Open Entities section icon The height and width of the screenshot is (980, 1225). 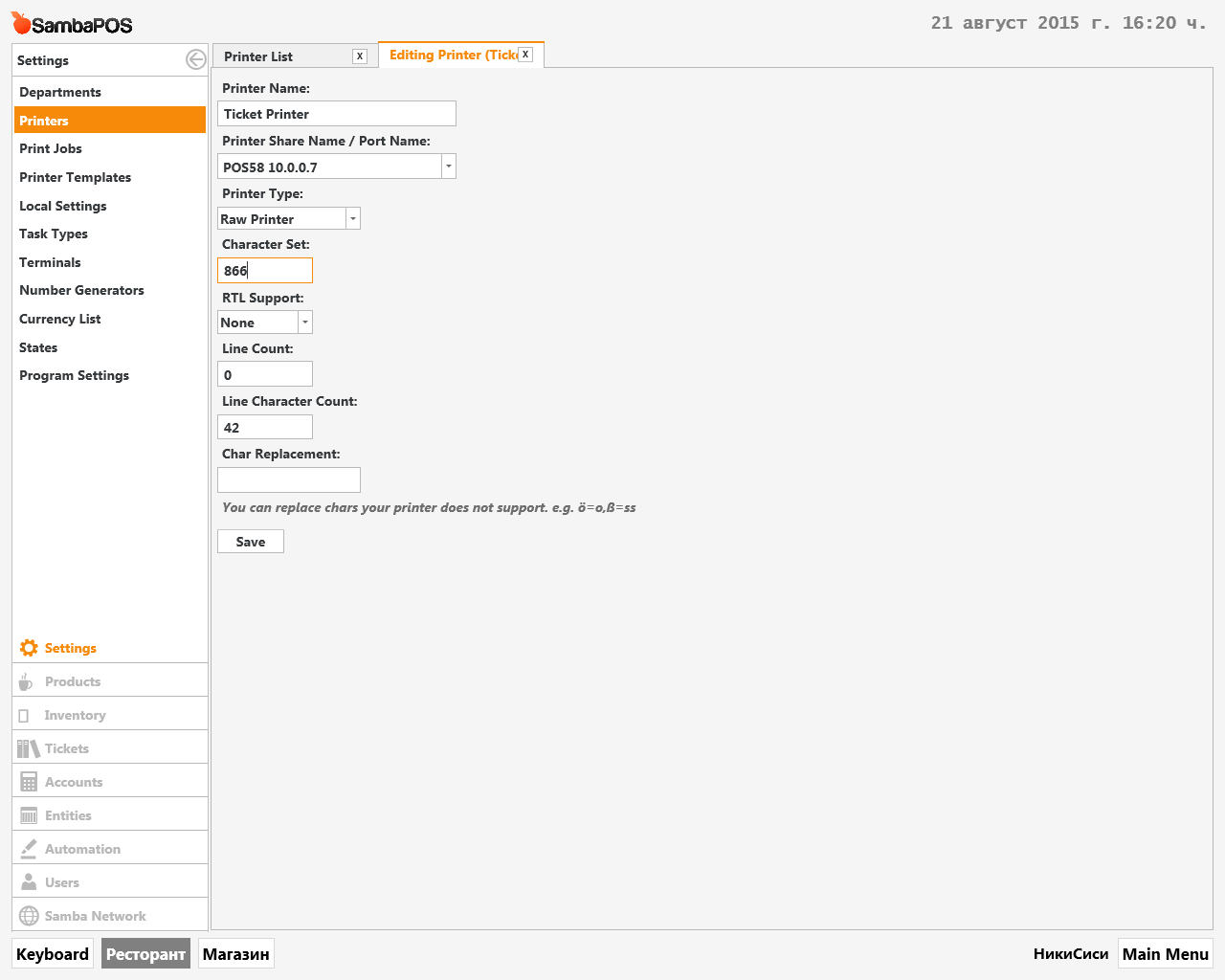coord(29,815)
